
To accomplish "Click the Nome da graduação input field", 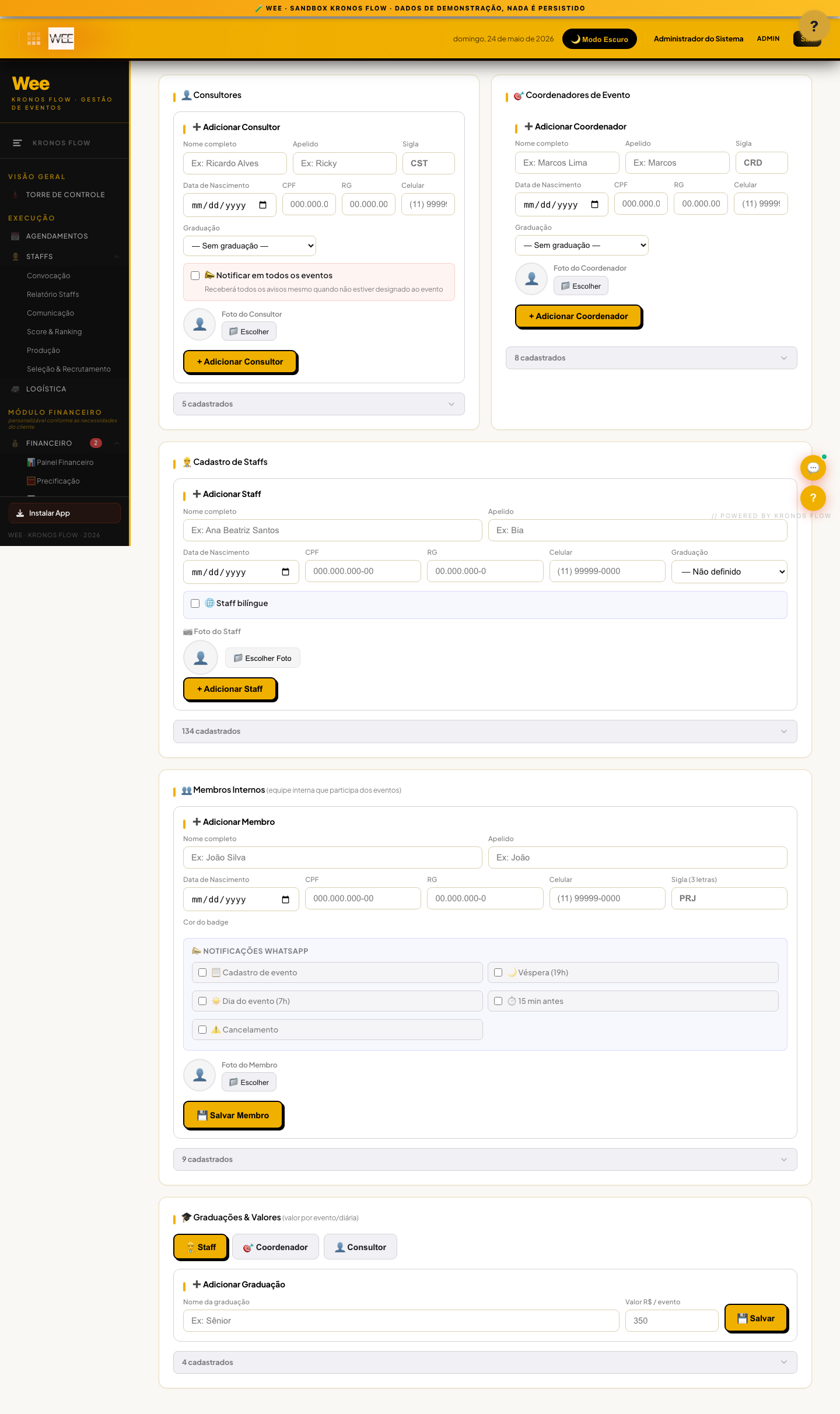I will tap(401, 1321).
